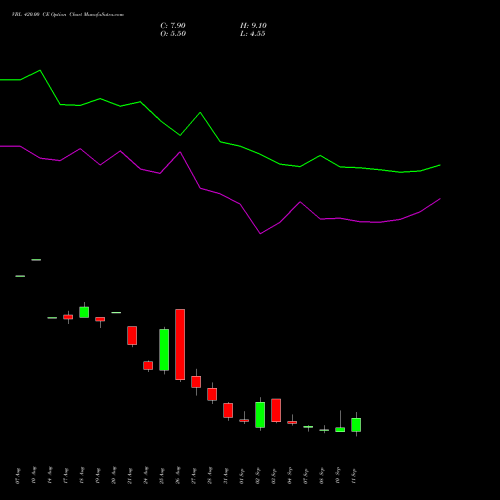
Task: Select the red candle on 03 Sep
Action: coord(276,410)
